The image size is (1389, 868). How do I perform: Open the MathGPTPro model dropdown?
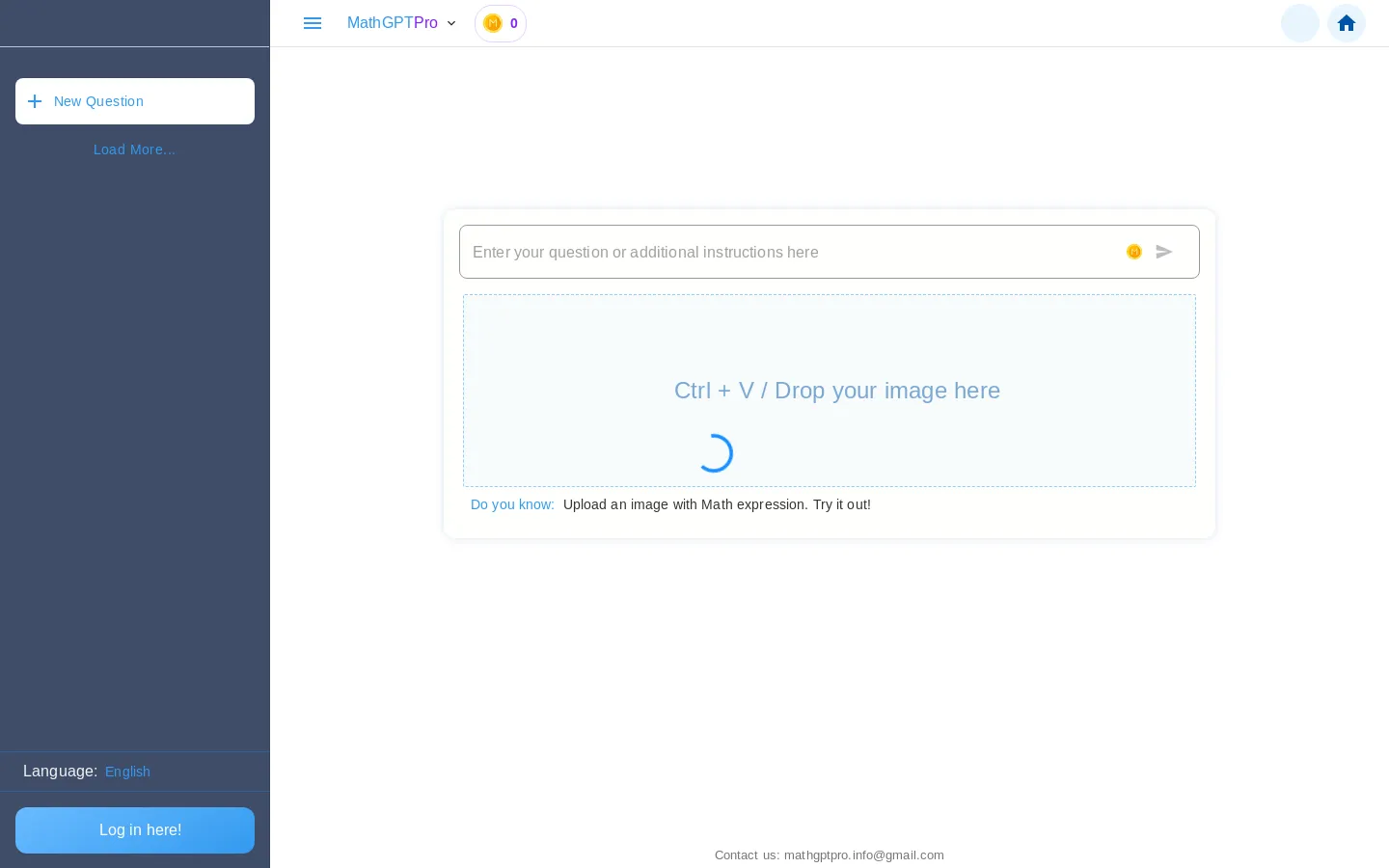(401, 23)
